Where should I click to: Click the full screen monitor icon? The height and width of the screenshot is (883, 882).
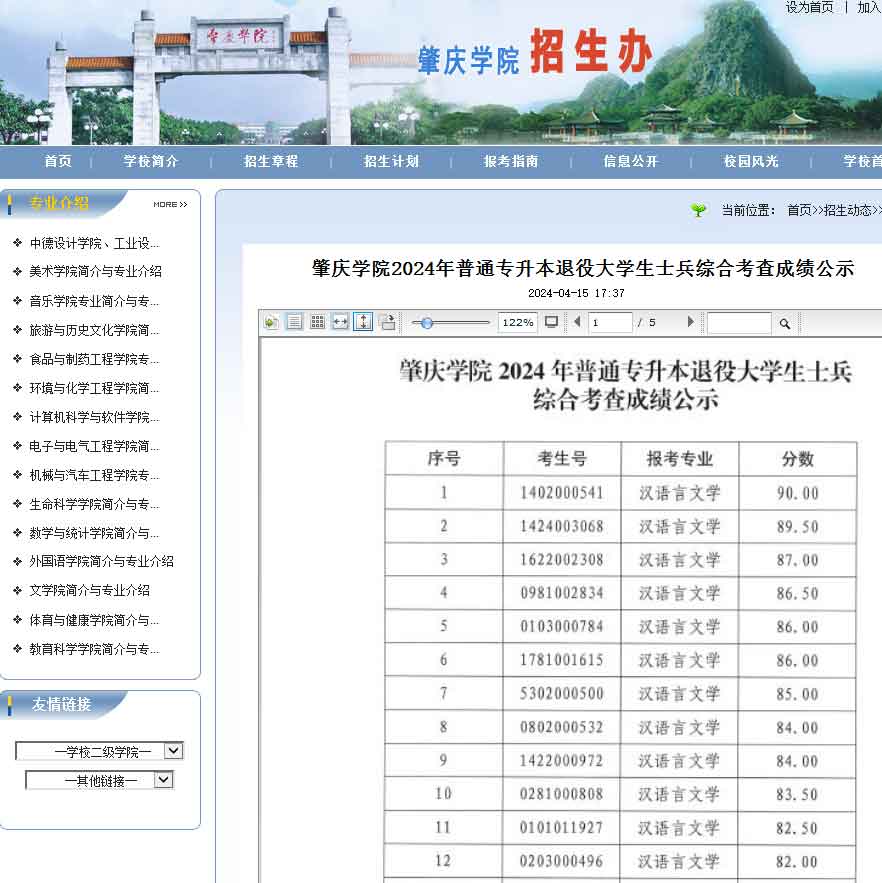[551, 322]
